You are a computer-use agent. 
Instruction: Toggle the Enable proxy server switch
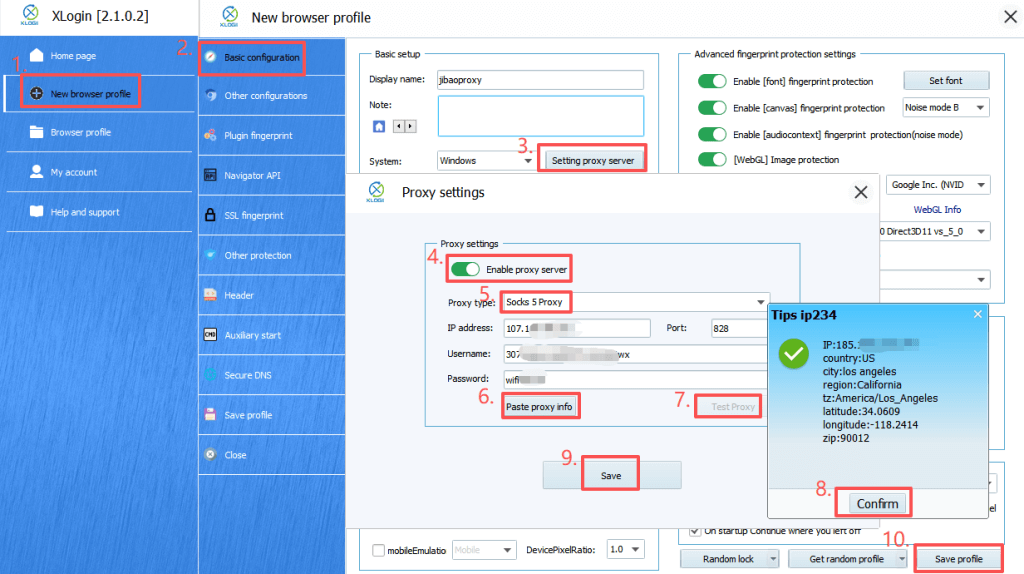[465, 269]
